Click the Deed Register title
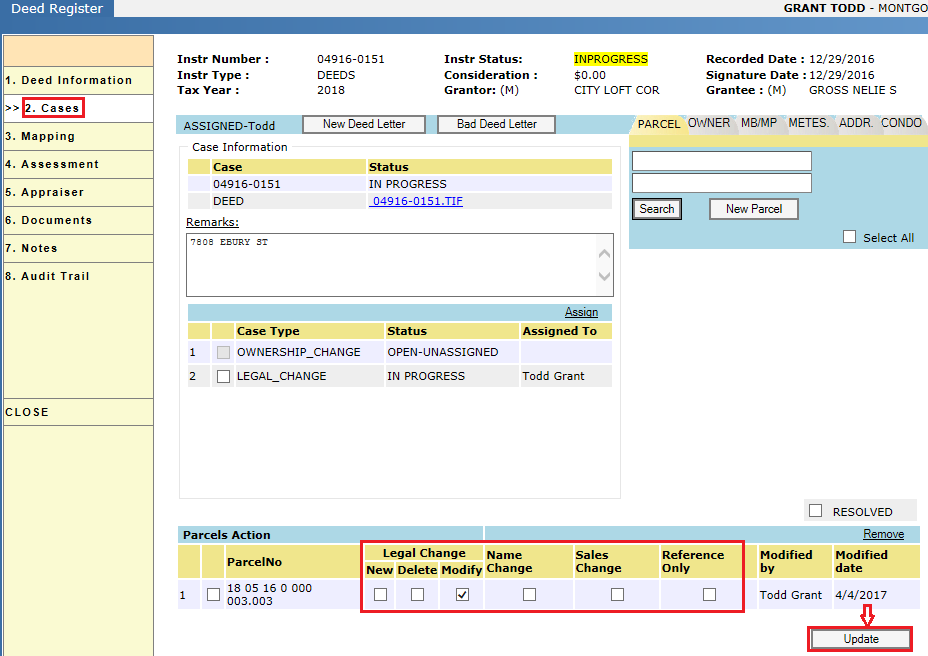928x656 pixels. click(x=57, y=9)
